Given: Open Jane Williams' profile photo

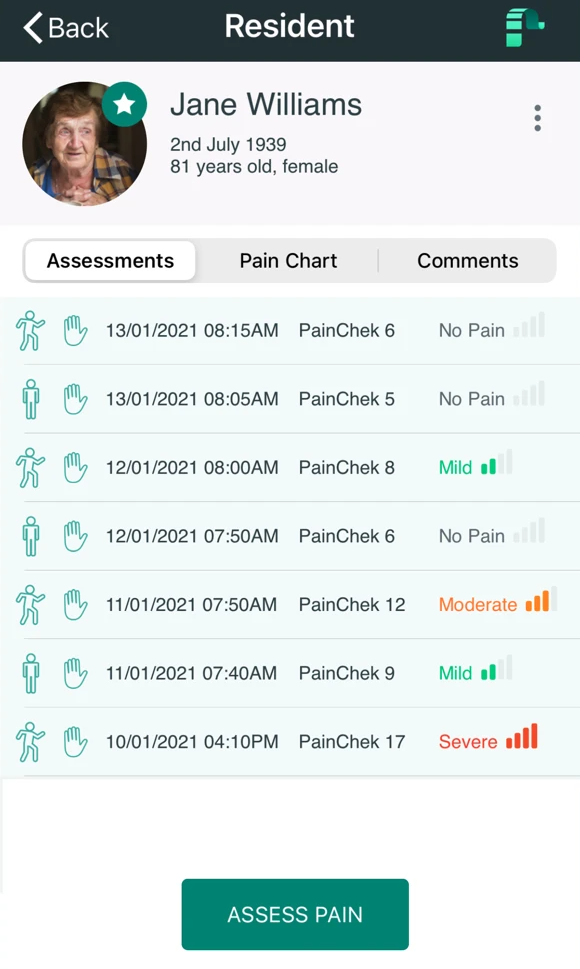Looking at the screenshot, I should pyautogui.click(x=85, y=144).
